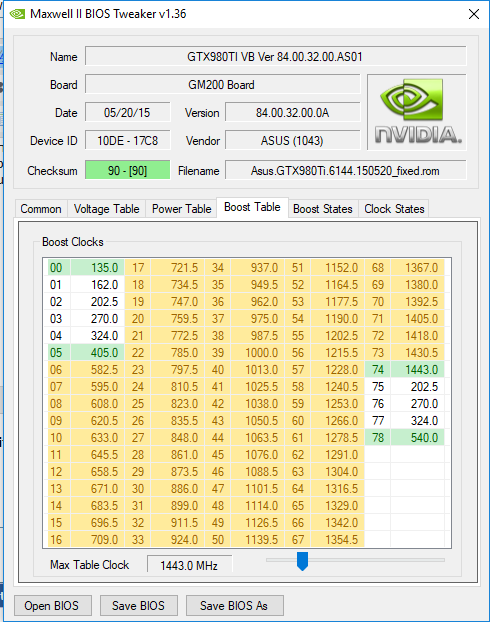Click index cell 00 in Boost Clocks
The height and width of the screenshot is (622, 490).
(59, 268)
